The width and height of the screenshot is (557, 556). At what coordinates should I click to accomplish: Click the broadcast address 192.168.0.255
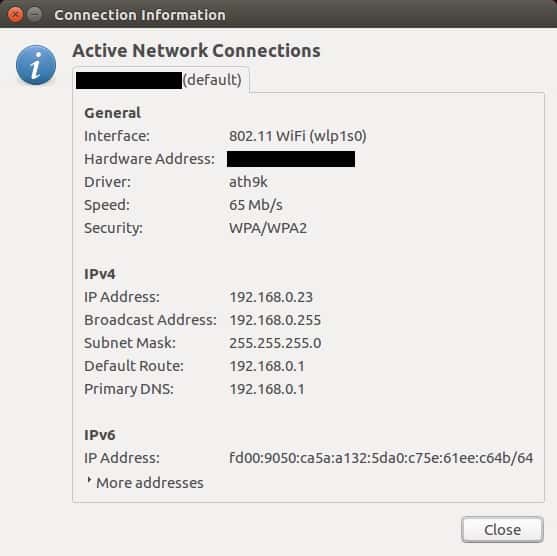(x=275, y=320)
